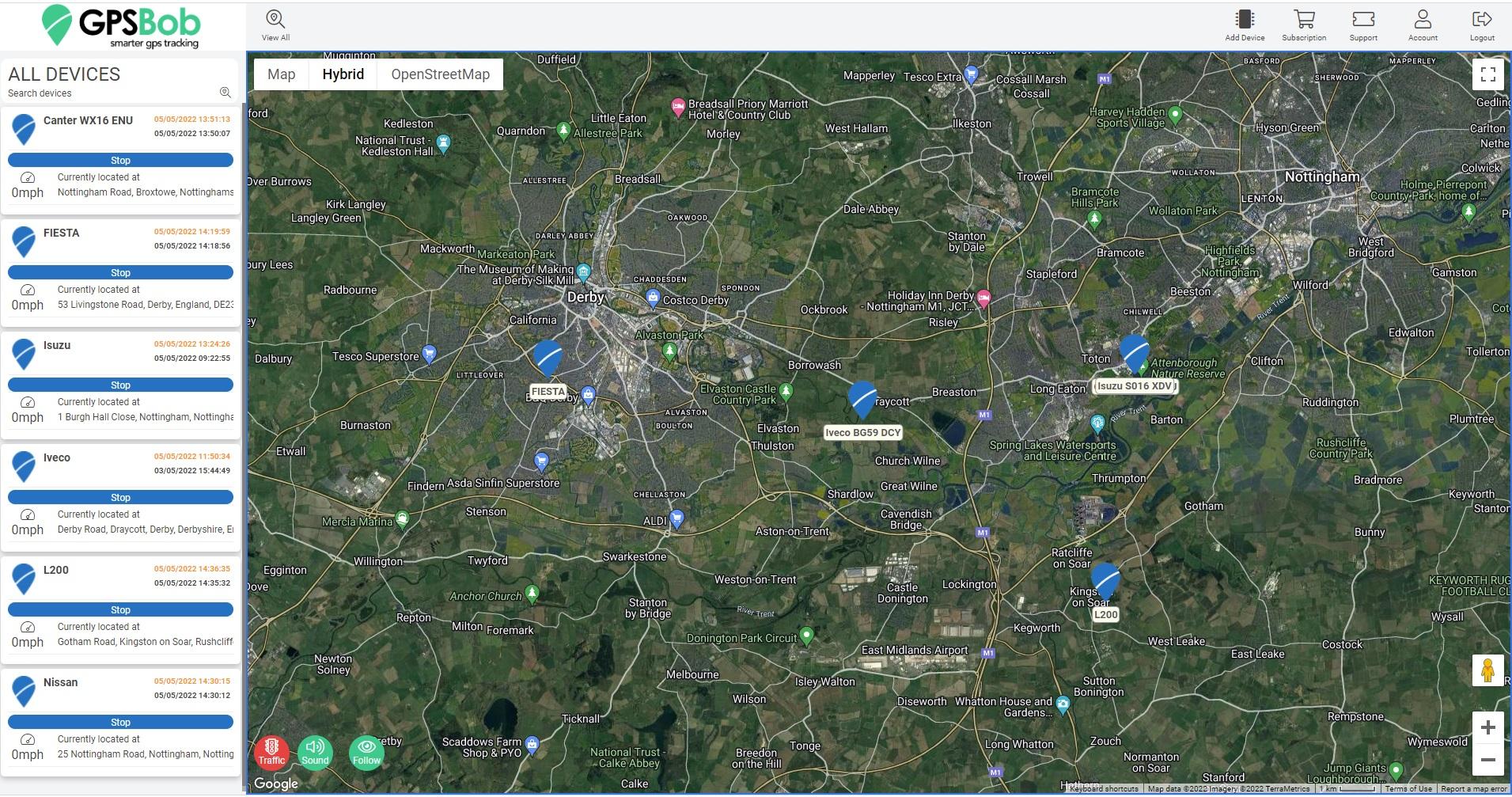Select the L200 map marker
The width and height of the screenshot is (1512, 797).
click(1105, 581)
